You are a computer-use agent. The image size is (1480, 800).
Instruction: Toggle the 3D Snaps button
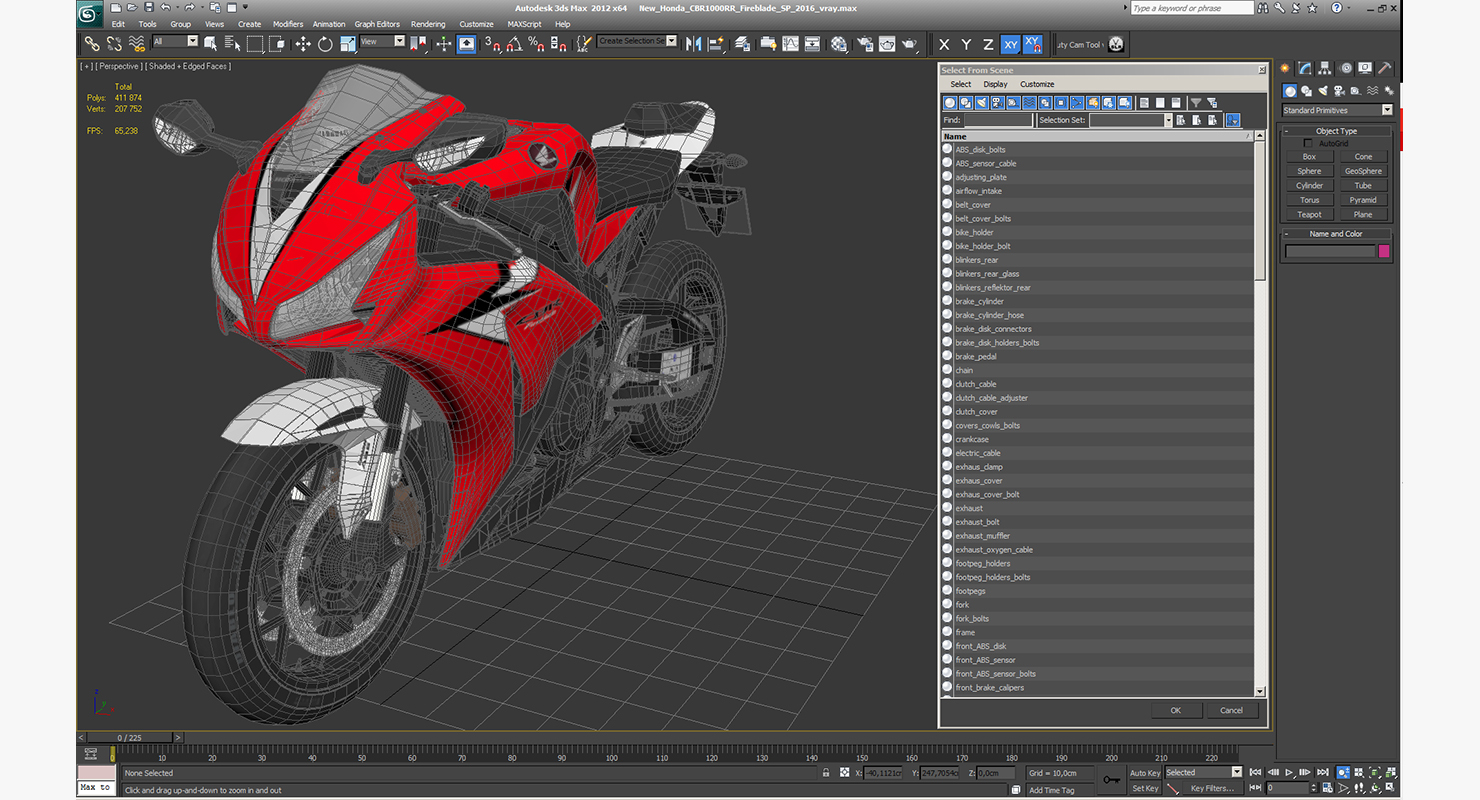point(492,44)
